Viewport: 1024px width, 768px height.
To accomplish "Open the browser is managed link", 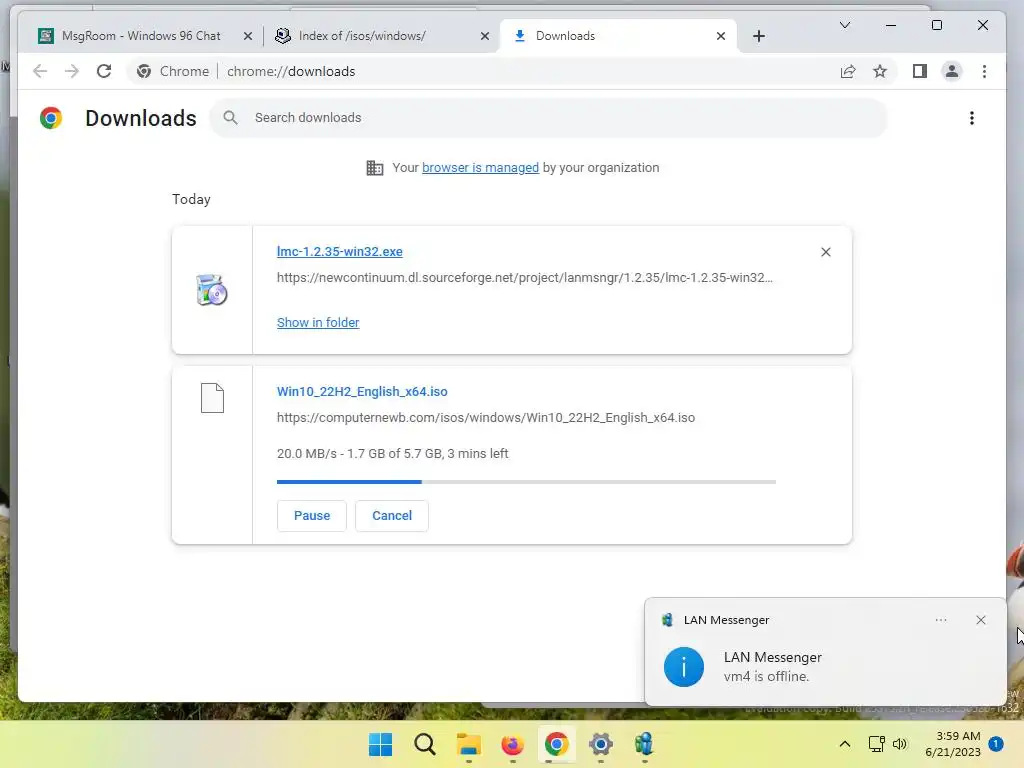I will pyautogui.click(x=480, y=168).
